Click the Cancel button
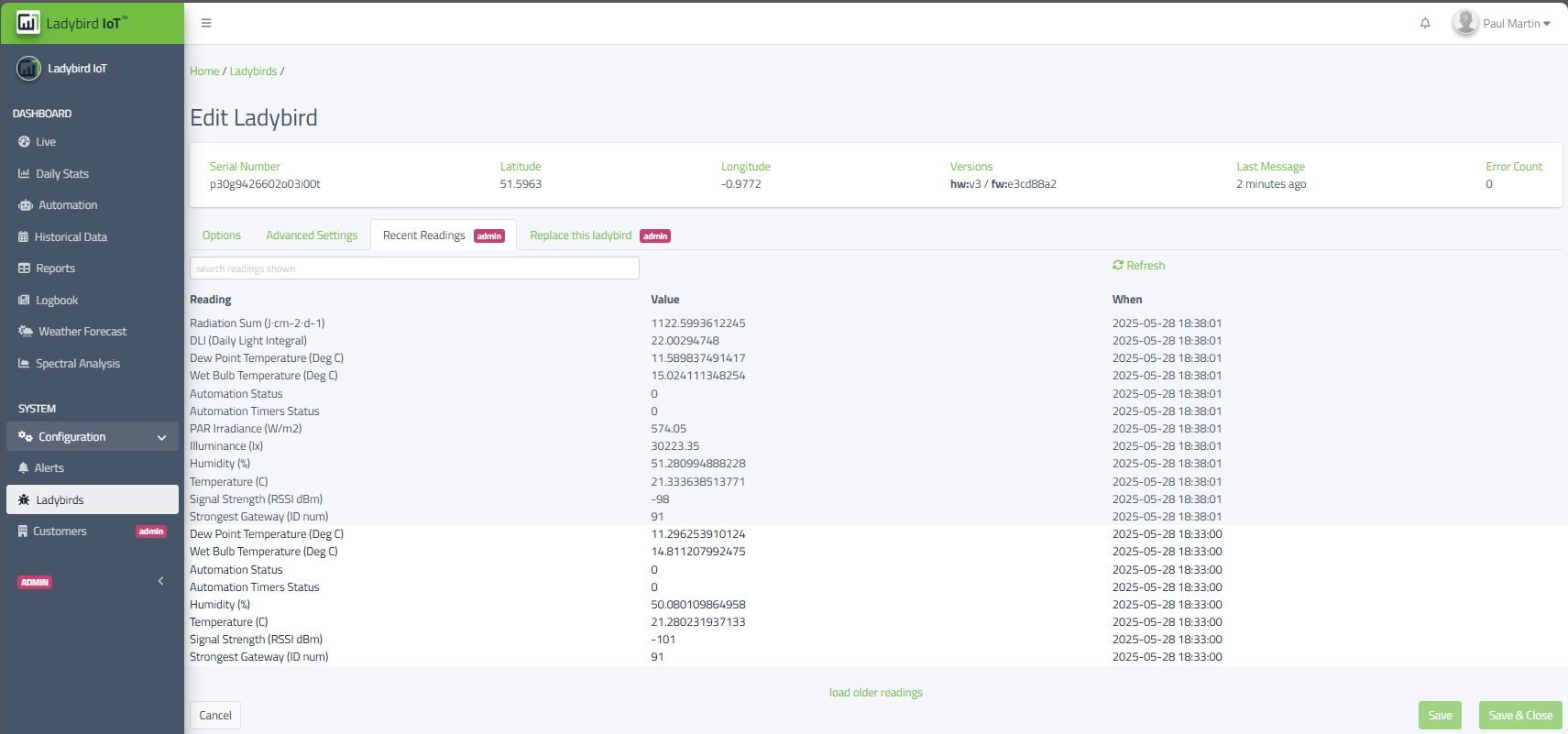This screenshot has width=1568, height=734. [215, 716]
